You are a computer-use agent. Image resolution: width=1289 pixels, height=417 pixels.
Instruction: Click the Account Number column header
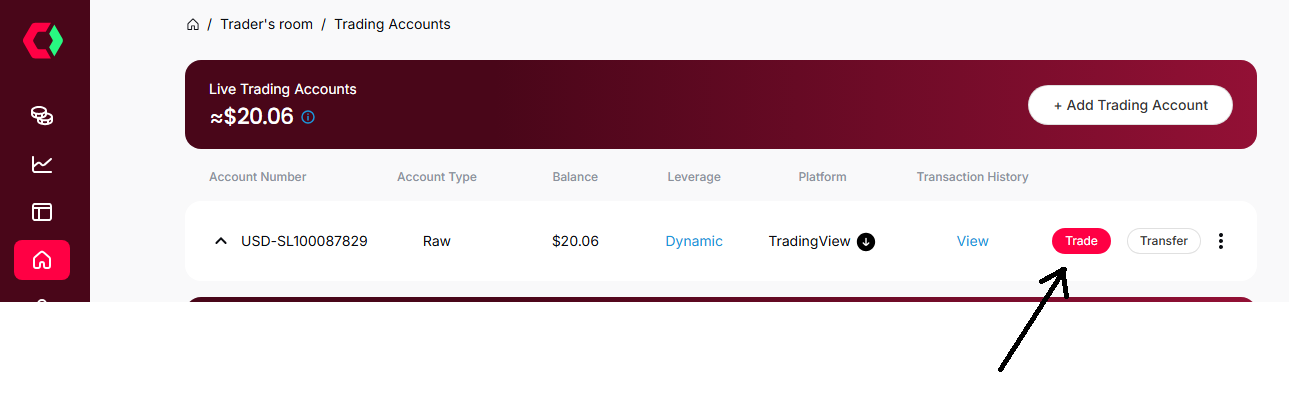click(257, 177)
